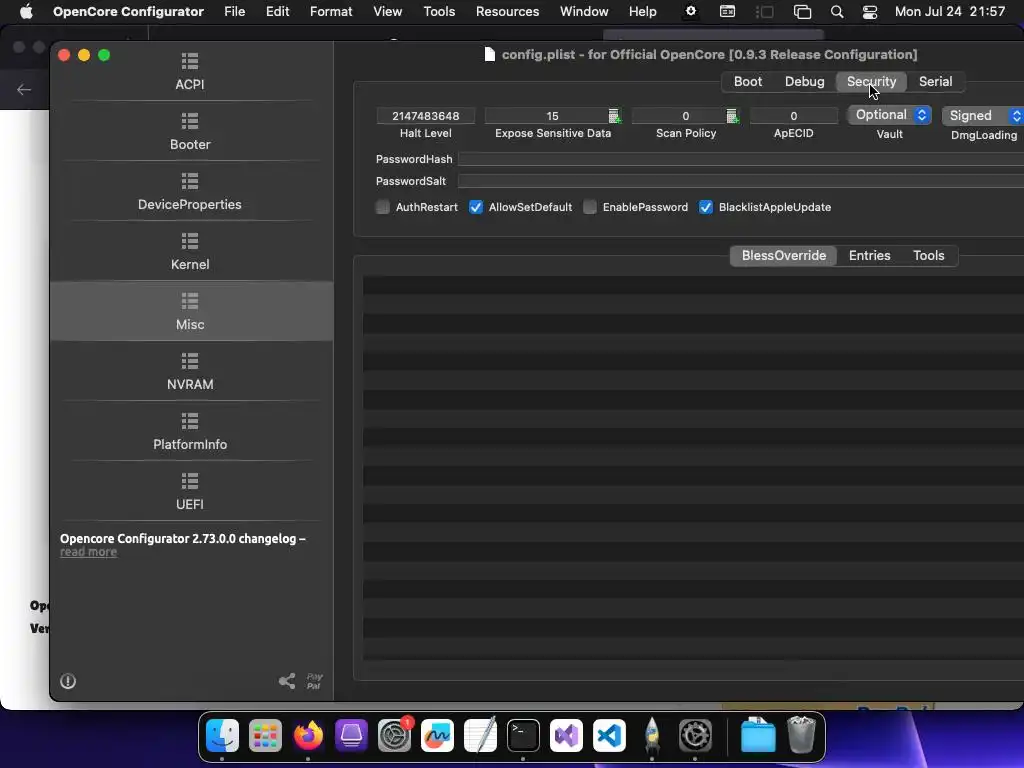This screenshot has height=768, width=1024.
Task: Switch to the Serial tab
Action: 935,82
